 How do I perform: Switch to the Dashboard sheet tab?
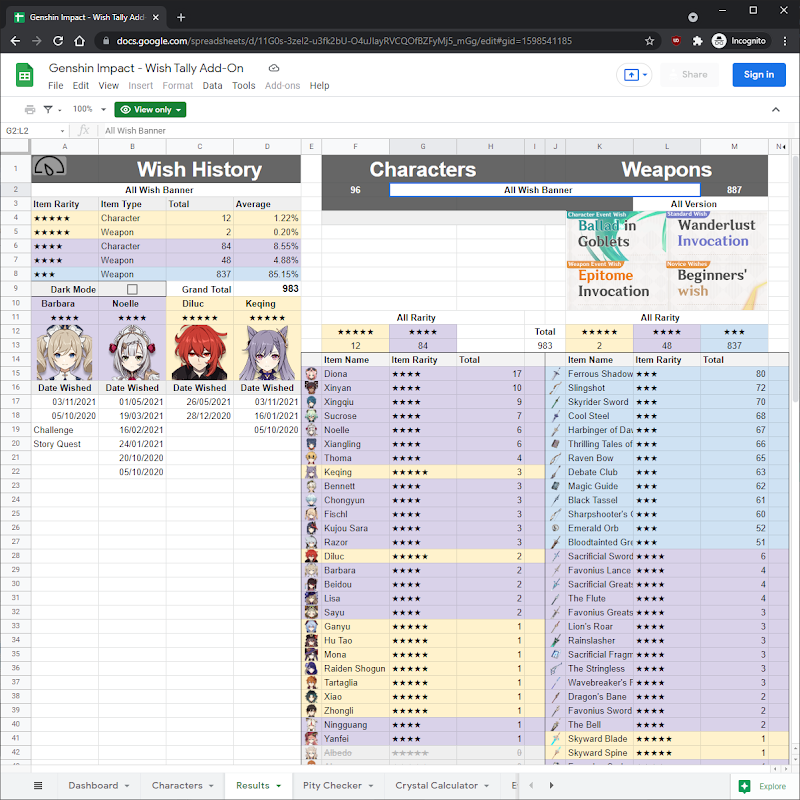93,786
